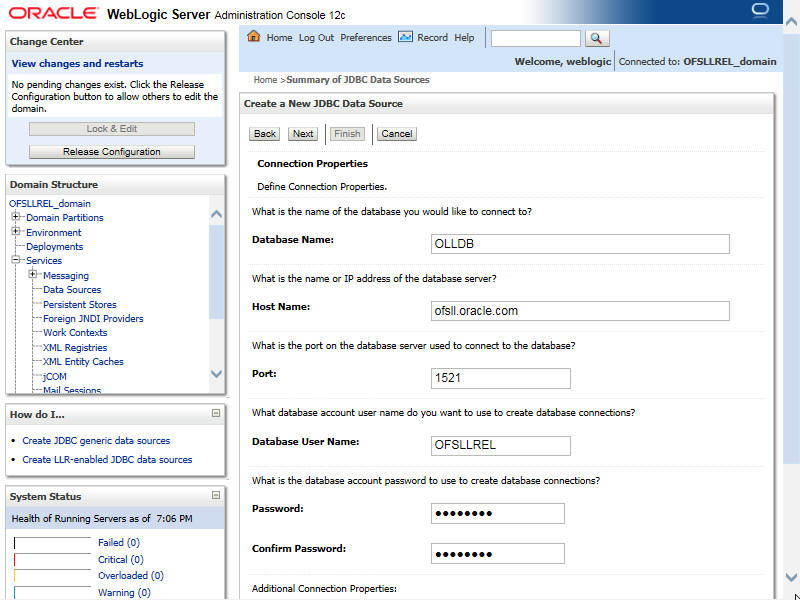Click the Release Configuration button
This screenshot has height=600, width=800.
(112, 152)
